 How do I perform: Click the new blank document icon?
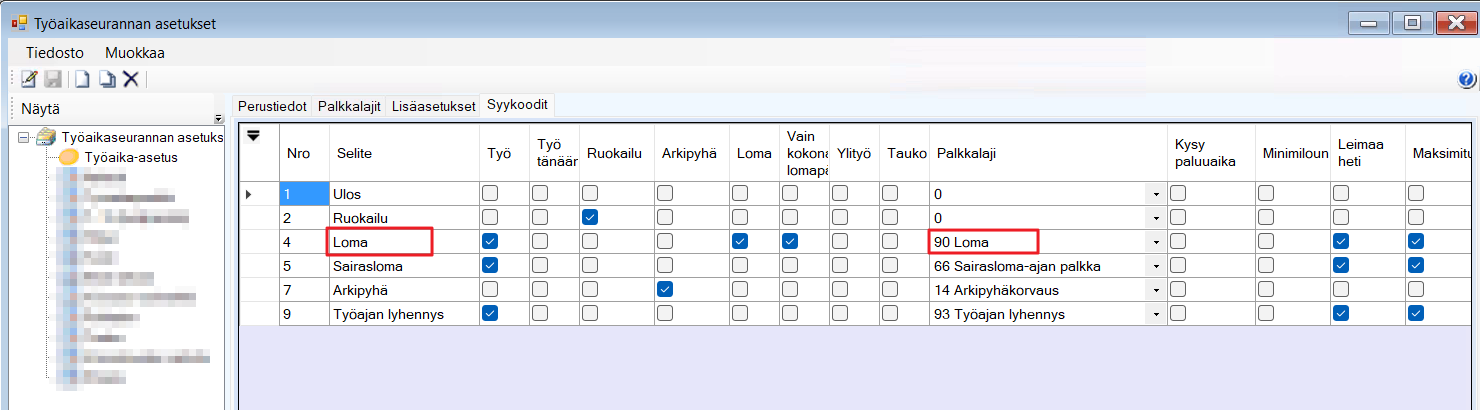click(x=83, y=79)
